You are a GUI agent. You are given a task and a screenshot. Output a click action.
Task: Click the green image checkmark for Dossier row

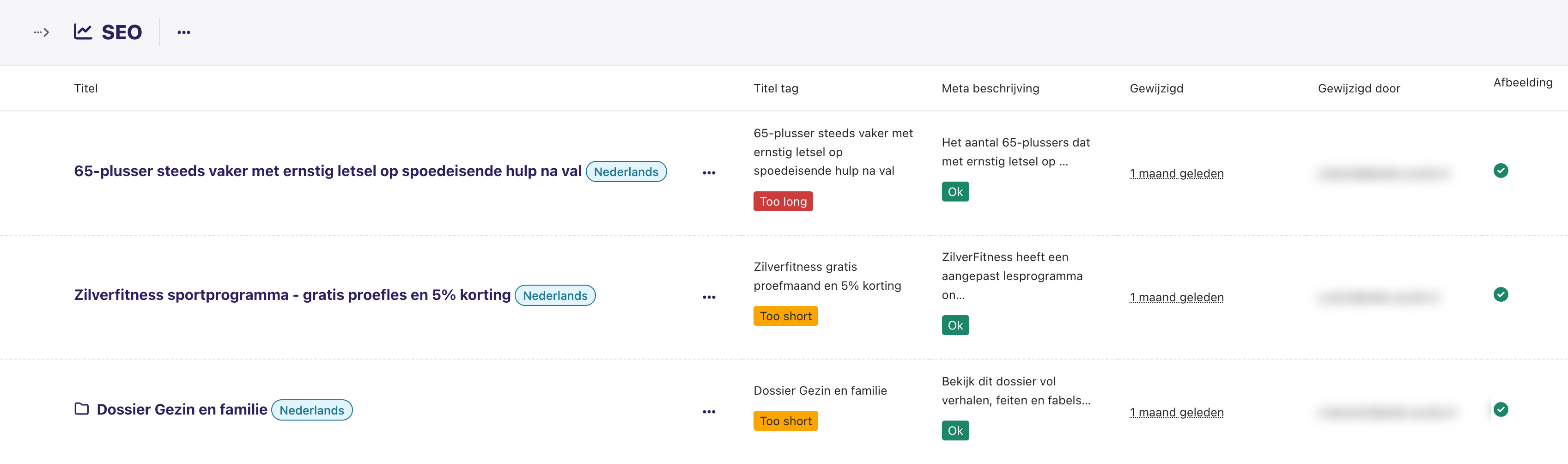1501,410
